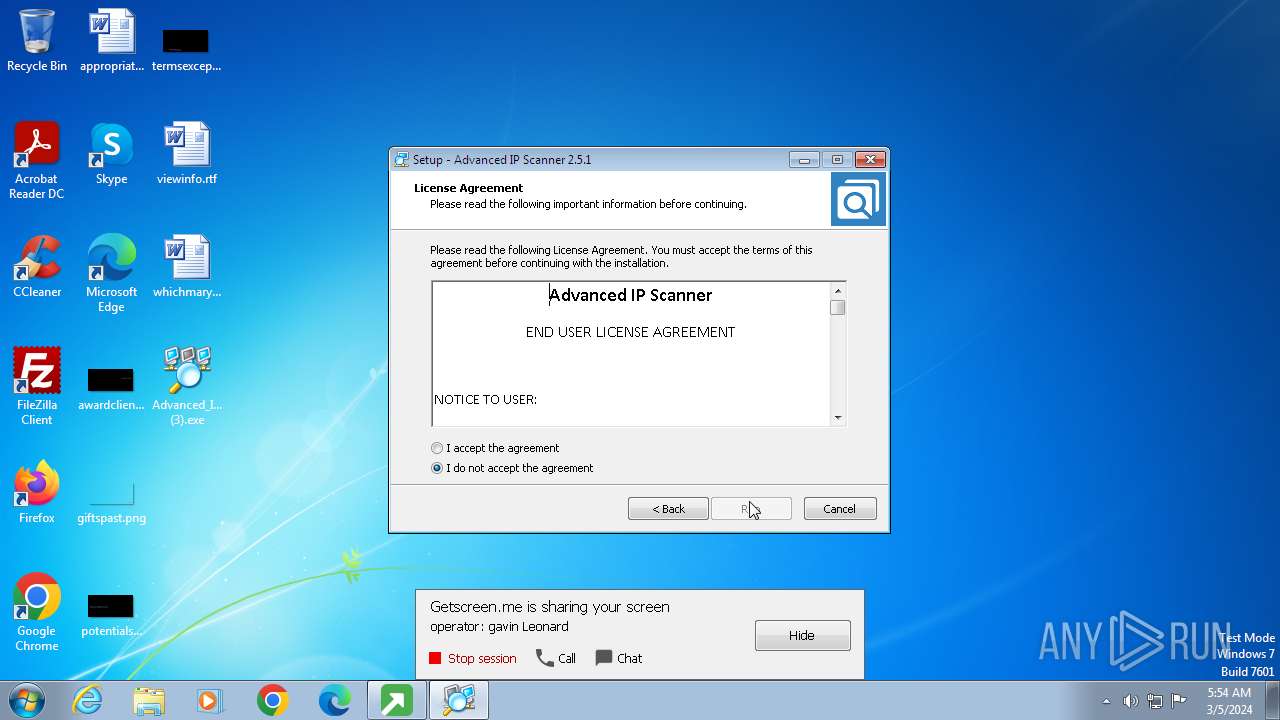Go back with the < Back button

click(x=668, y=509)
